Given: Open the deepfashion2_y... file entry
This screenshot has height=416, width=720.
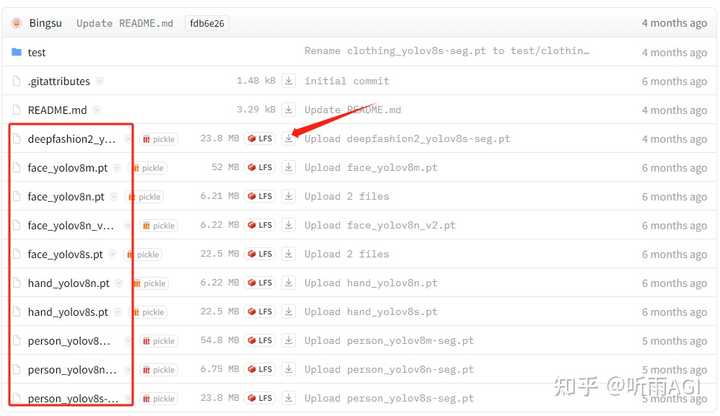Looking at the screenshot, I should (x=72, y=139).
